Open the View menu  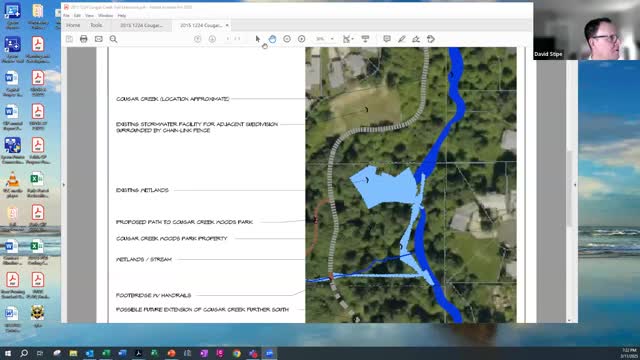point(89,16)
